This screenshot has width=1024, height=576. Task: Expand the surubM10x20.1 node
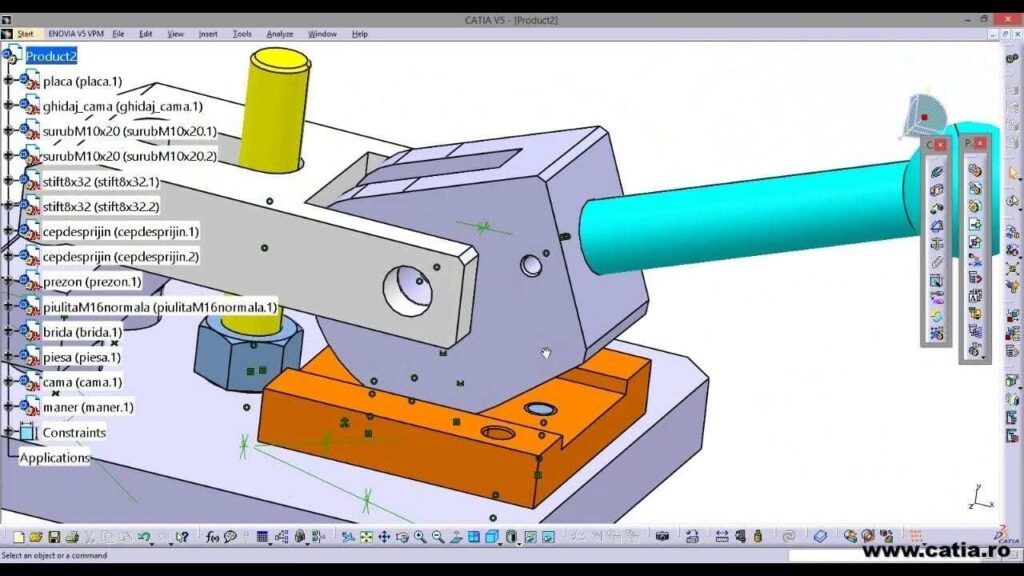8,131
